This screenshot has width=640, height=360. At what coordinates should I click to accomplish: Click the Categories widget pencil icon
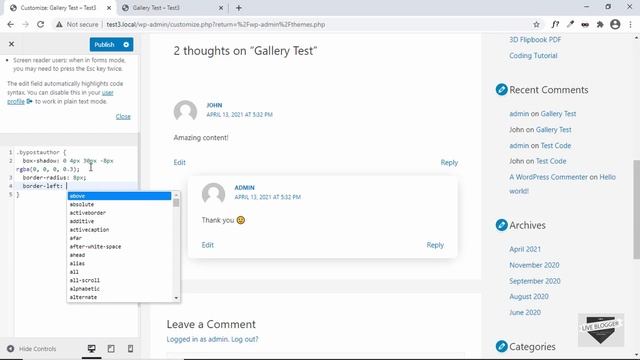[502, 346]
